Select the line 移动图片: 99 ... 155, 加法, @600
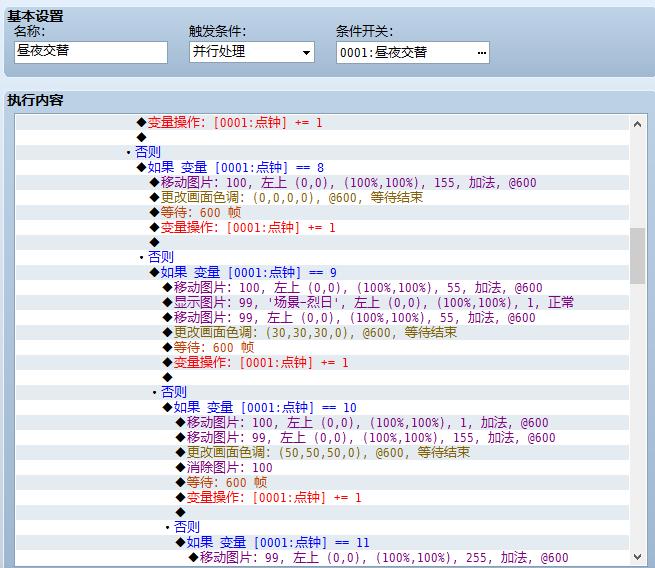The width and height of the screenshot is (655, 568). 322,437
